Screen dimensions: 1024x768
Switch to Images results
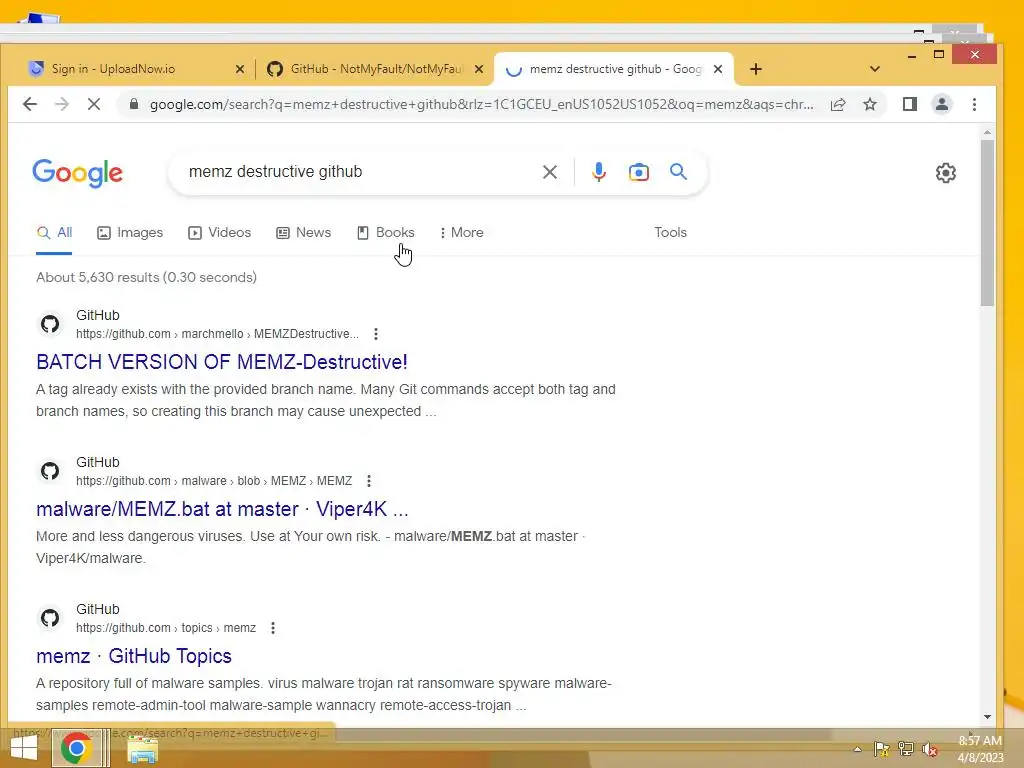tap(130, 232)
